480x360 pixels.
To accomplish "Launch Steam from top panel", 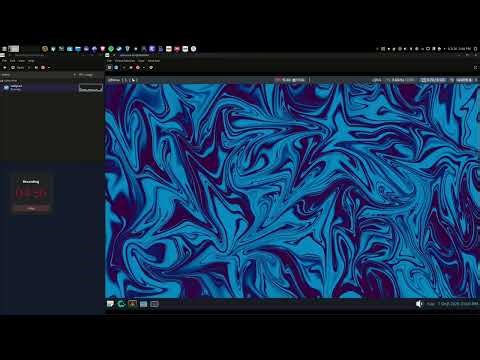I will tap(119, 49).
